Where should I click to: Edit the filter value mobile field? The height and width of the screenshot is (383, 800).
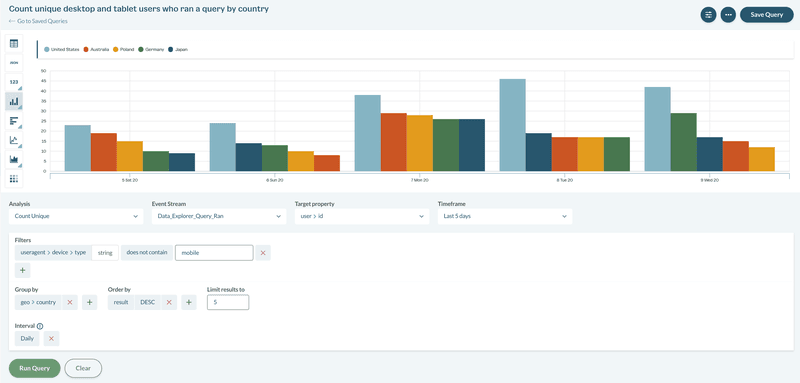(x=214, y=253)
